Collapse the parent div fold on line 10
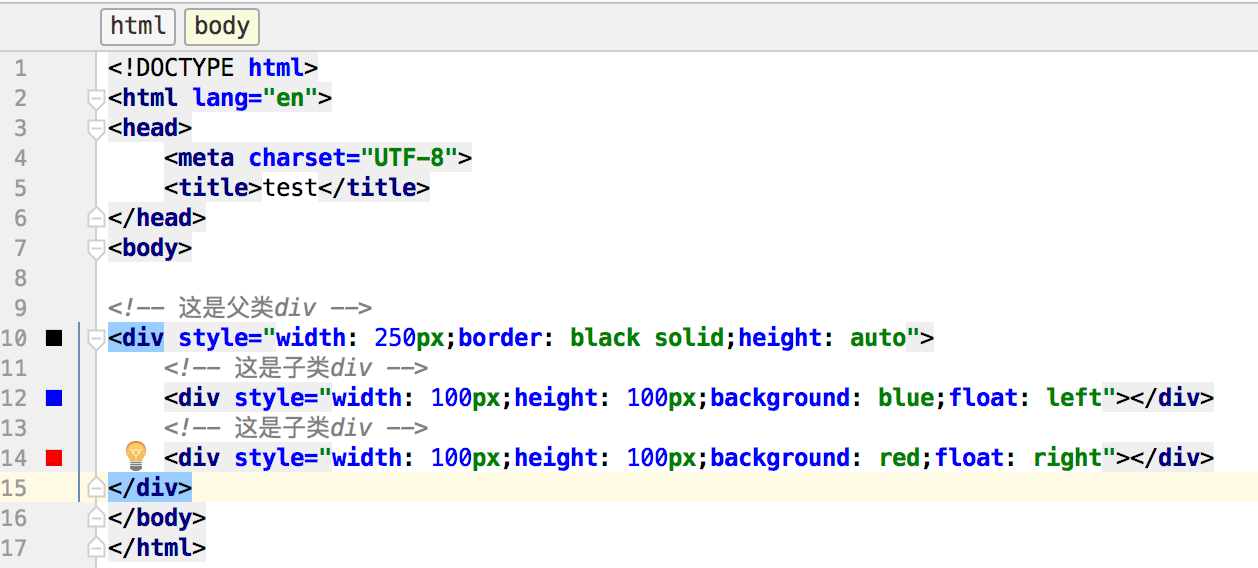The height and width of the screenshot is (568, 1258). click(x=96, y=338)
